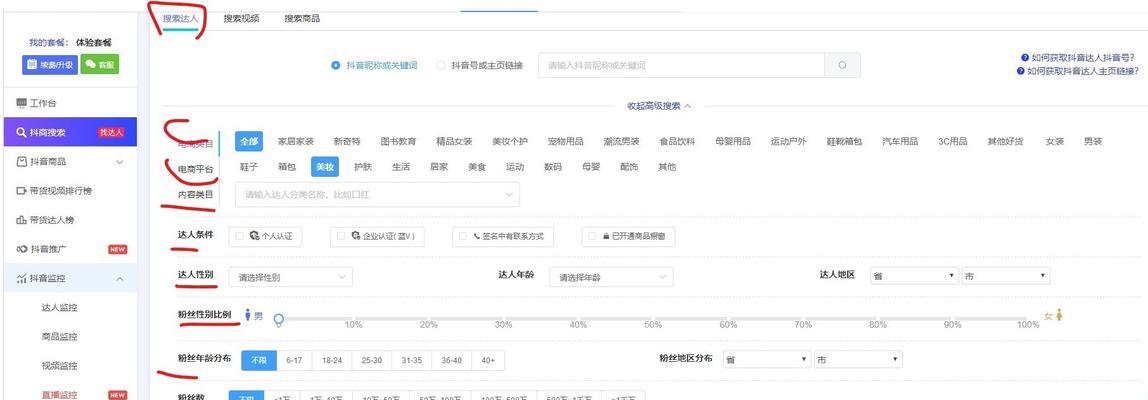Image resolution: width=1148 pixels, height=400 pixels.
Task: Open the 如何获取抖音达人主页链接 help link
Action: click(x=1078, y=71)
